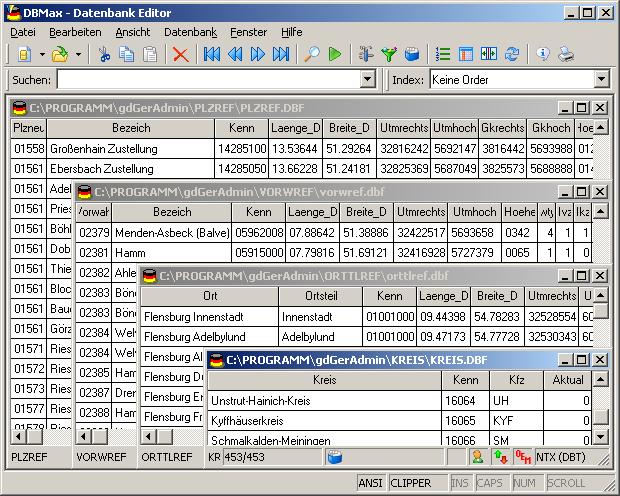Open the dropdown arrow beside open-folder icon
The height and width of the screenshot is (496, 620).
point(78,54)
